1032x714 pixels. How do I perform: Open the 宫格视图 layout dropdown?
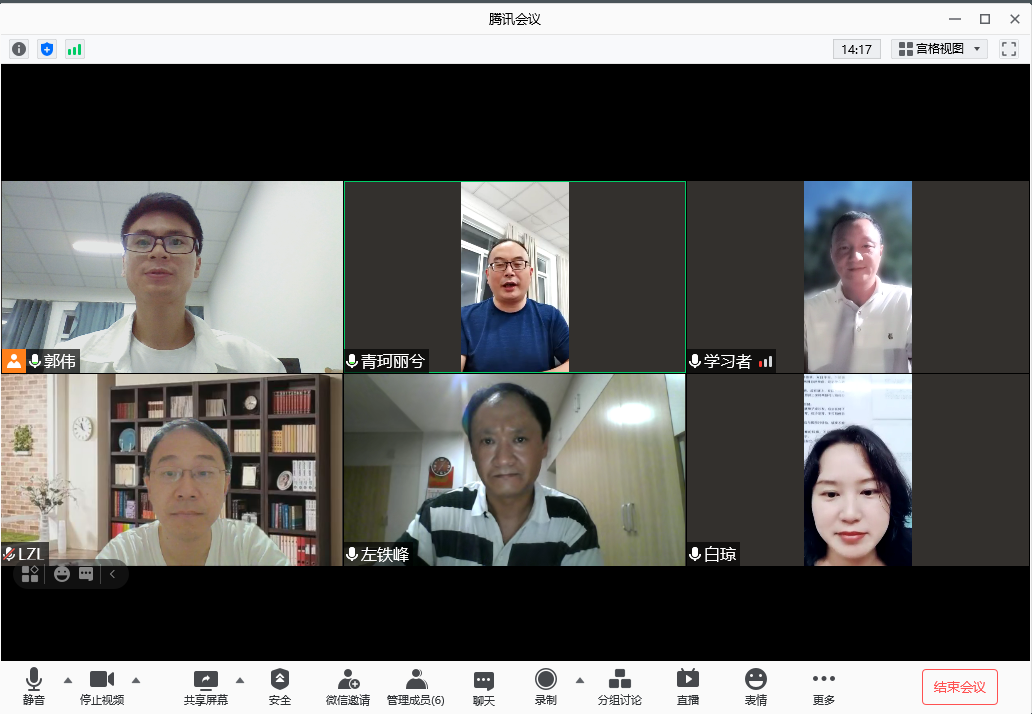pos(940,49)
